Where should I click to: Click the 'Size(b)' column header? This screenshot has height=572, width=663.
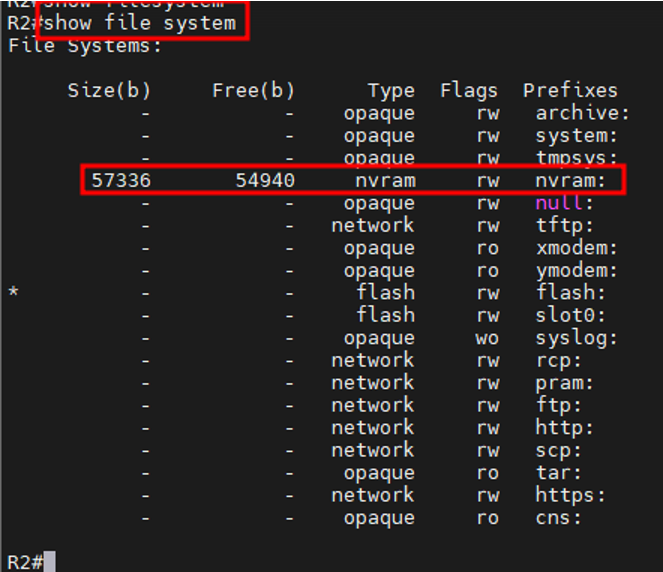coord(109,90)
